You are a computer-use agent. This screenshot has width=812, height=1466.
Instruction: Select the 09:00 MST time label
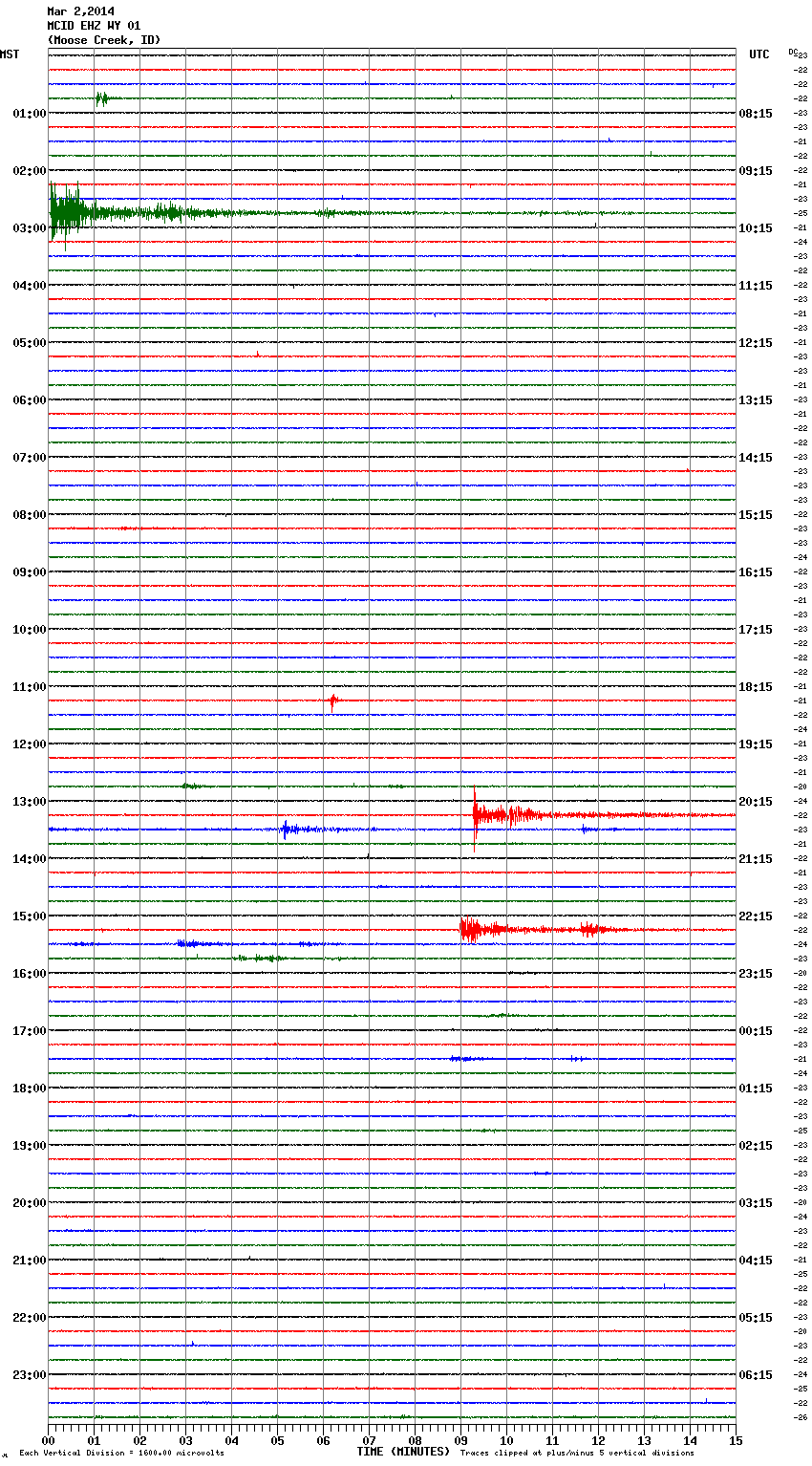29,572
